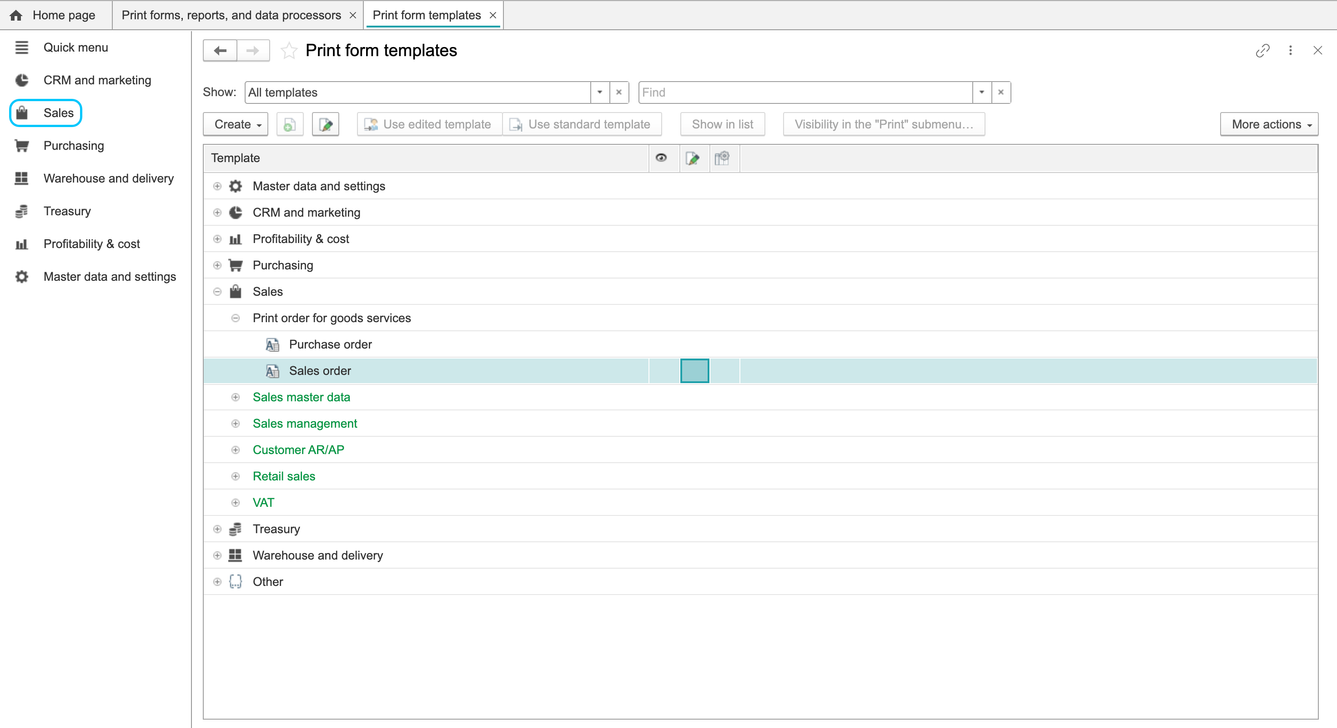Switch to the Home page tab
The width and height of the screenshot is (1337, 728).
click(54, 15)
